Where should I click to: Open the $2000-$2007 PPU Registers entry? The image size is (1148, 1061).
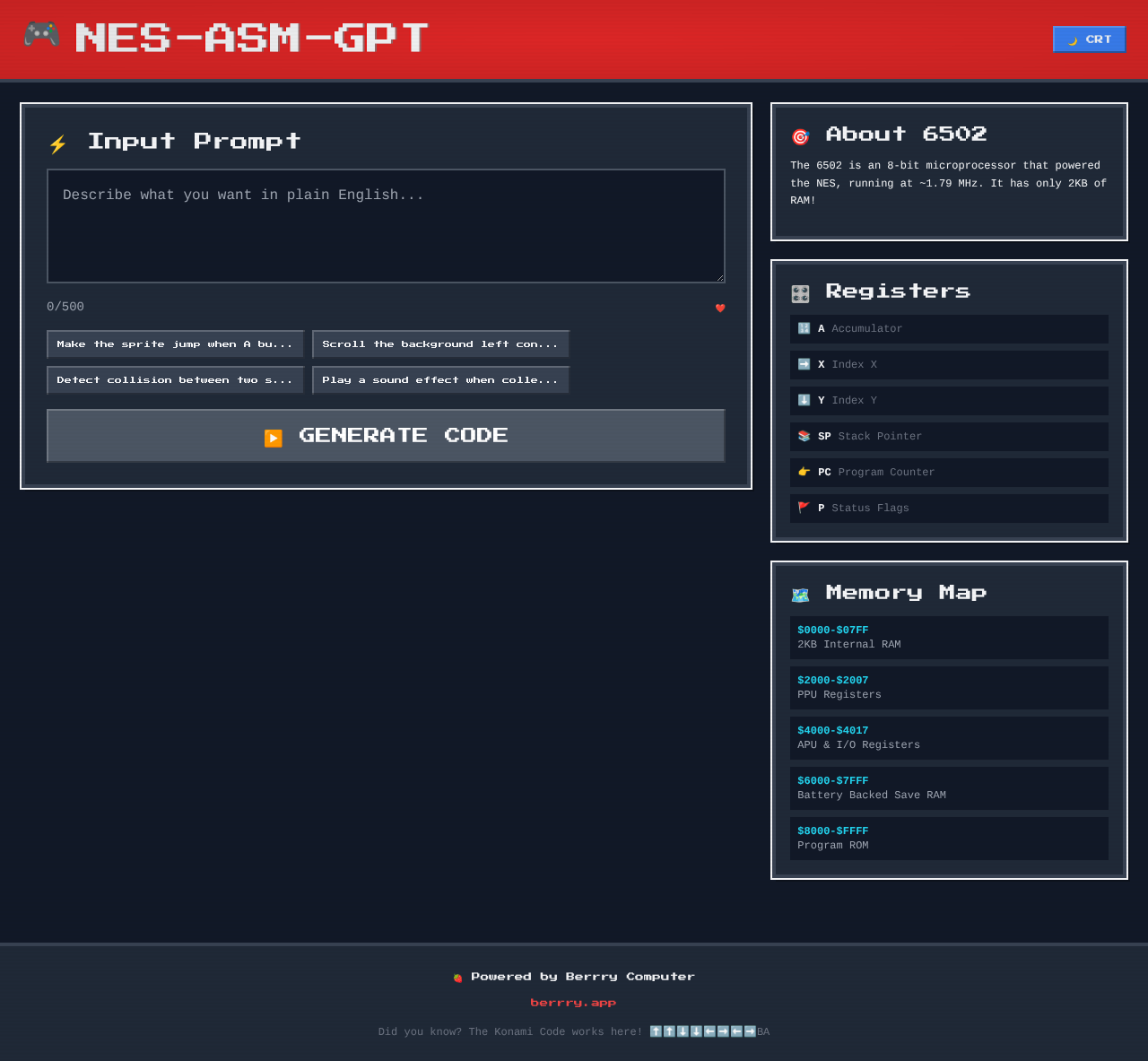[x=949, y=687]
